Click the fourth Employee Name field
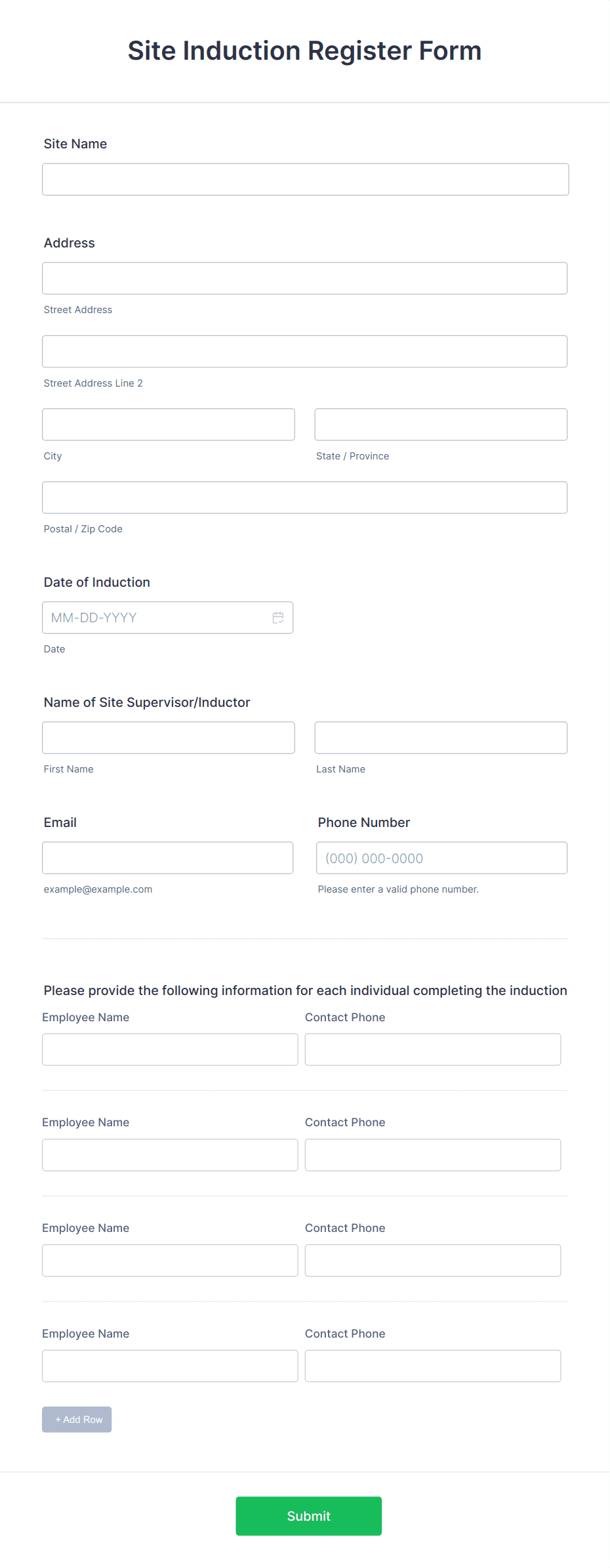 170,1365
